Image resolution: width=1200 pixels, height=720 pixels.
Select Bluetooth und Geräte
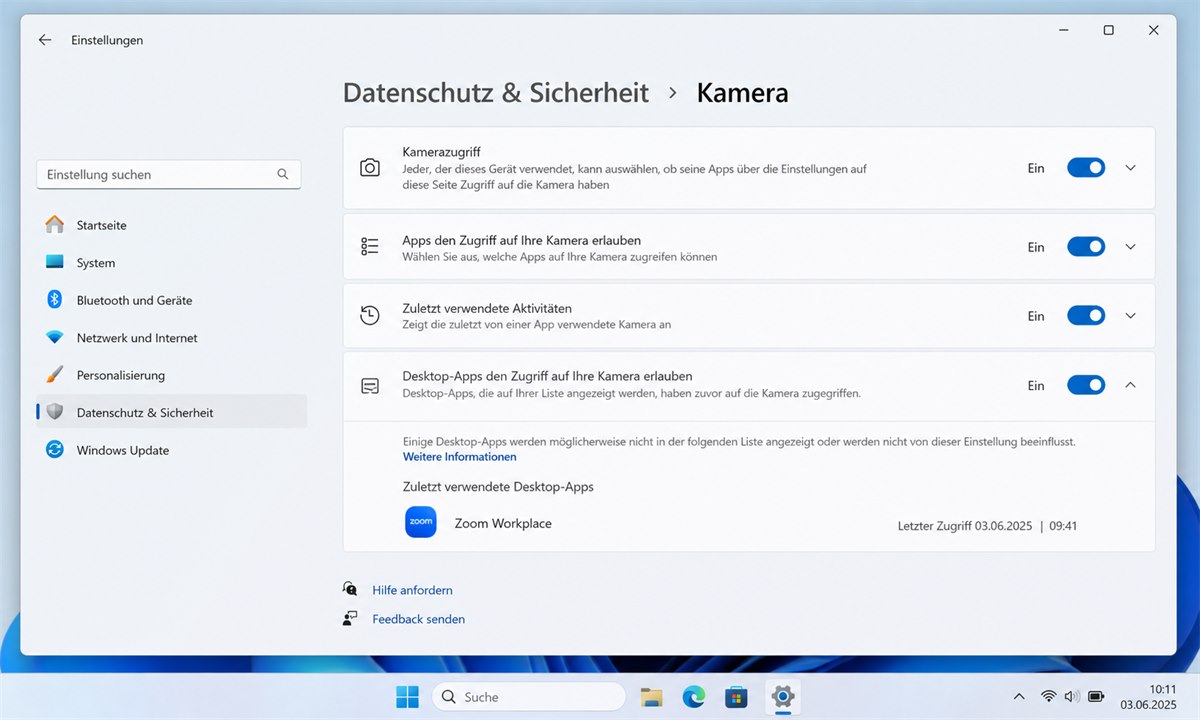pos(171,300)
